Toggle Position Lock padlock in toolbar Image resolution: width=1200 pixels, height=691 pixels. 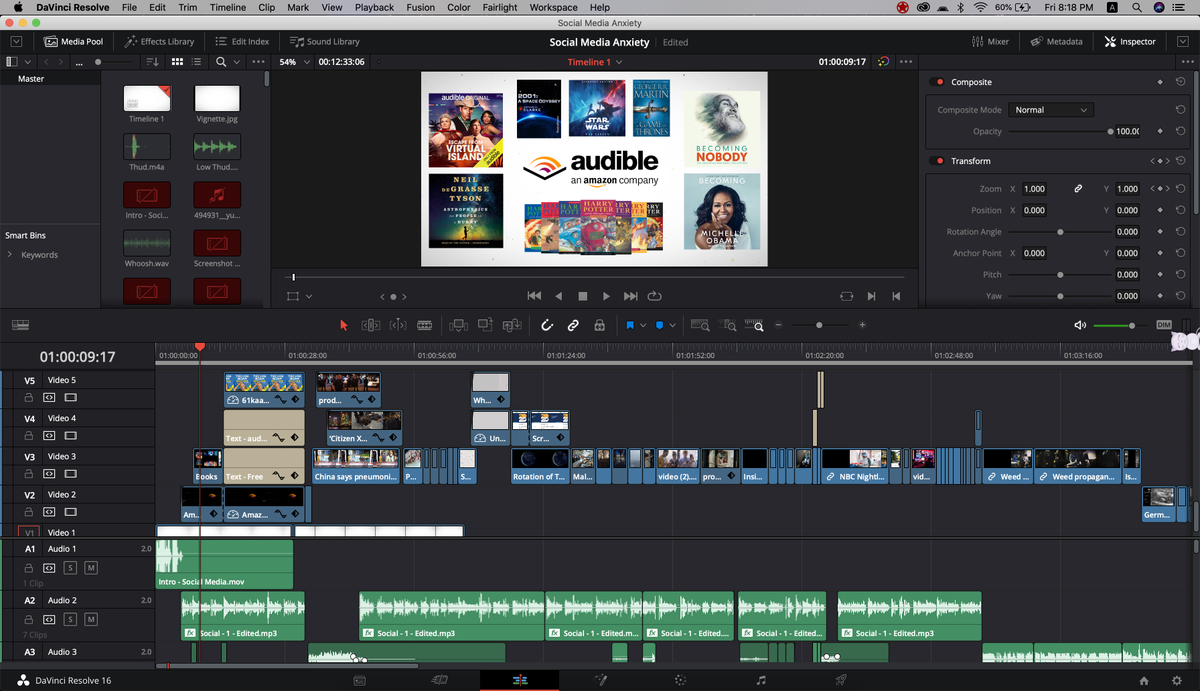(599, 325)
